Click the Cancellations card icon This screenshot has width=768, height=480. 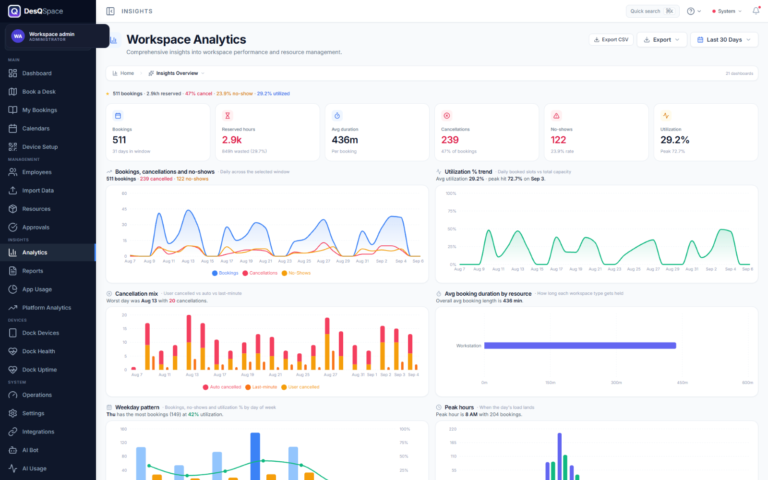click(x=447, y=116)
